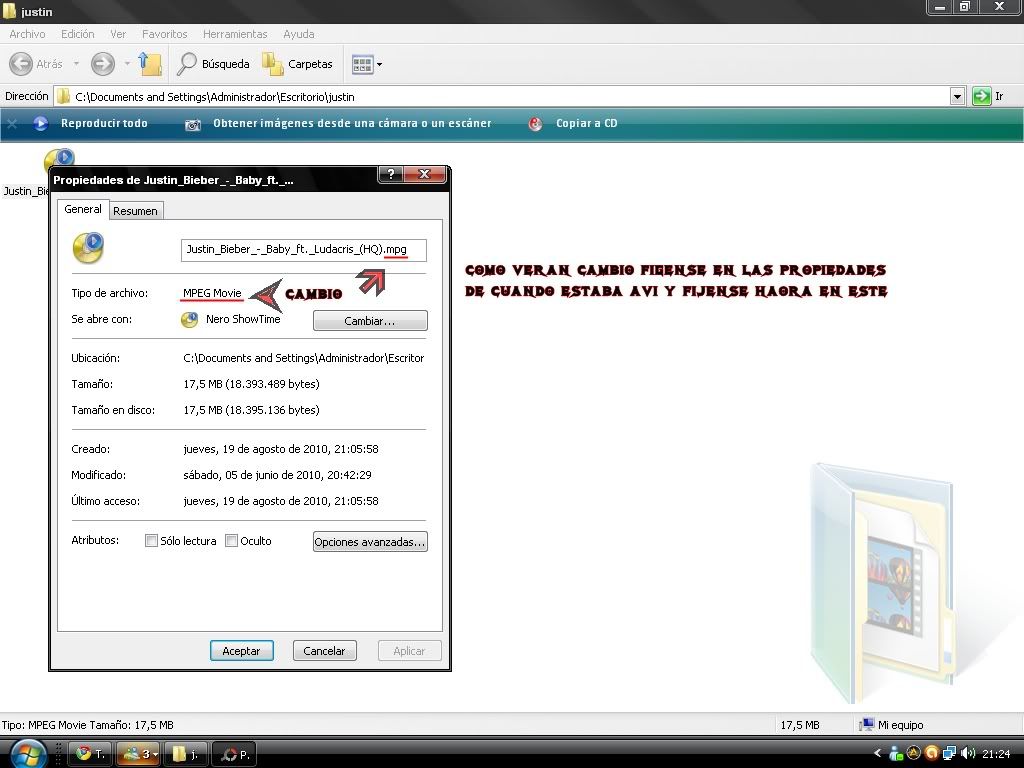
Task: Click the 'MPEG Movie' file type value
Action: (x=212, y=293)
